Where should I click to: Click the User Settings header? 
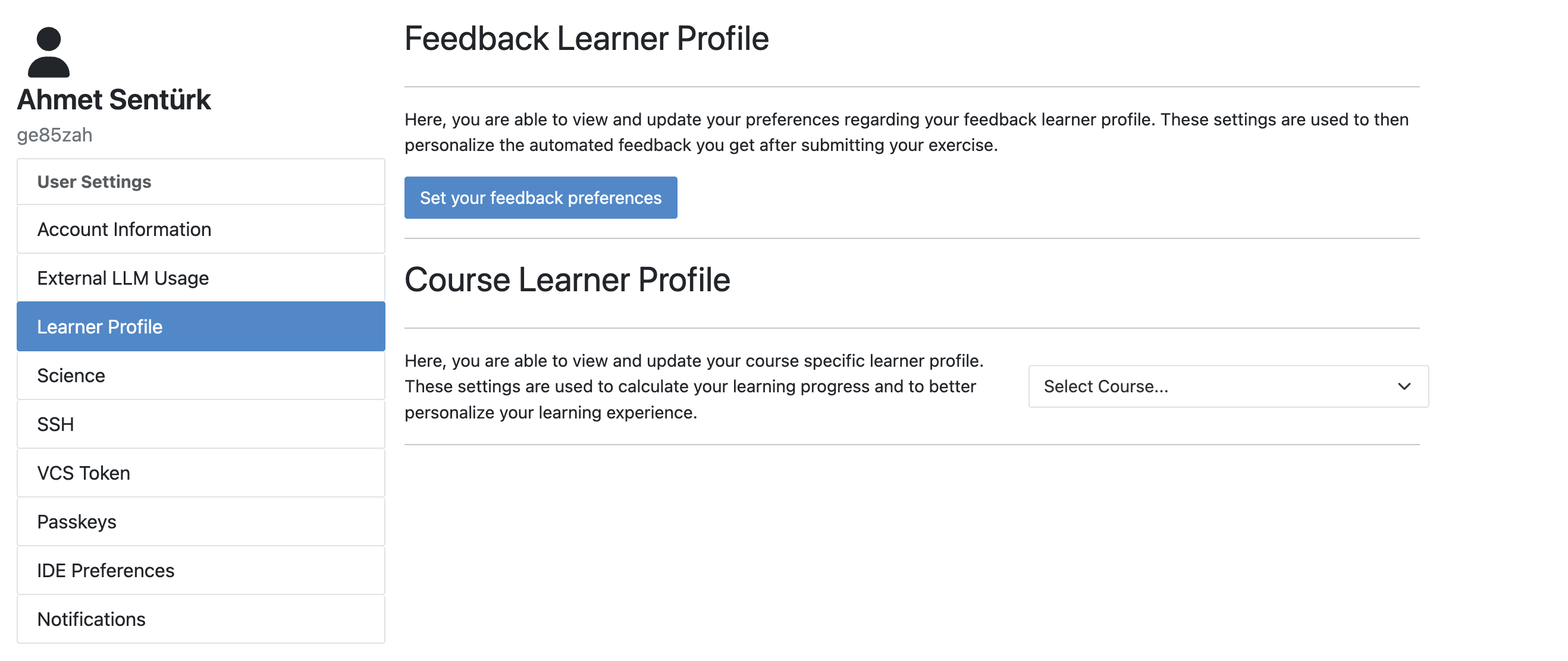[x=95, y=182]
